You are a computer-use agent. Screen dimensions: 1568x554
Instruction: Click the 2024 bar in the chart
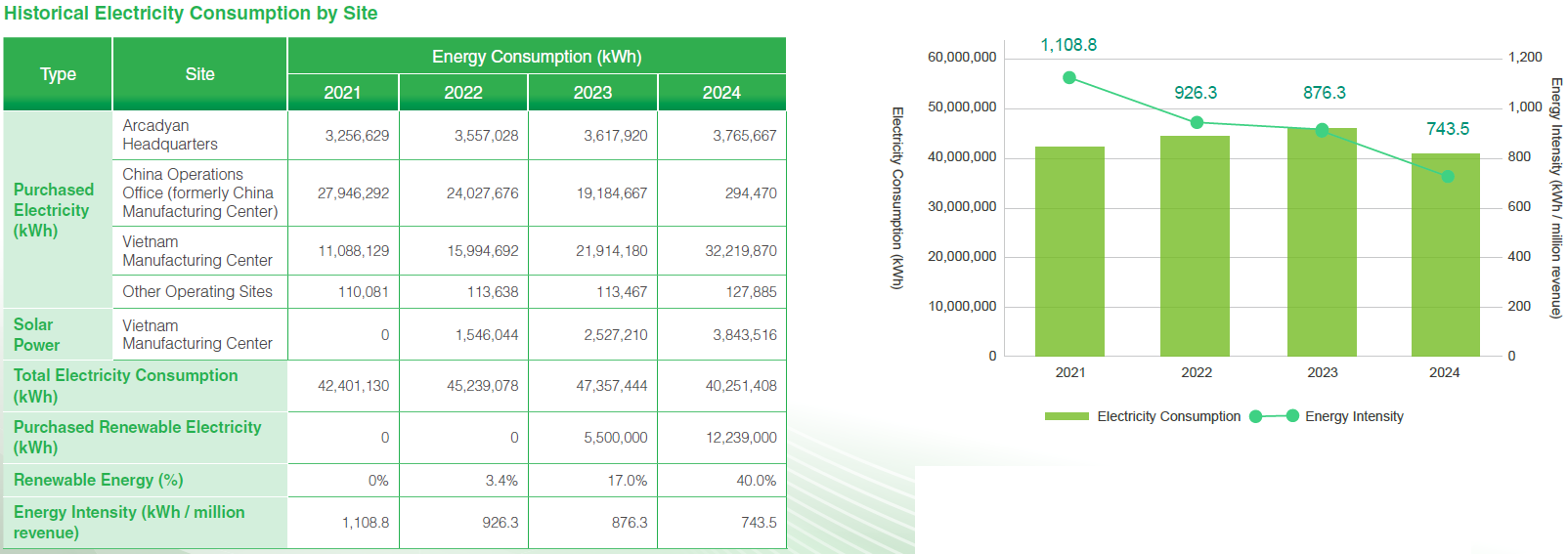pyautogui.click(x=1445, y=259)
